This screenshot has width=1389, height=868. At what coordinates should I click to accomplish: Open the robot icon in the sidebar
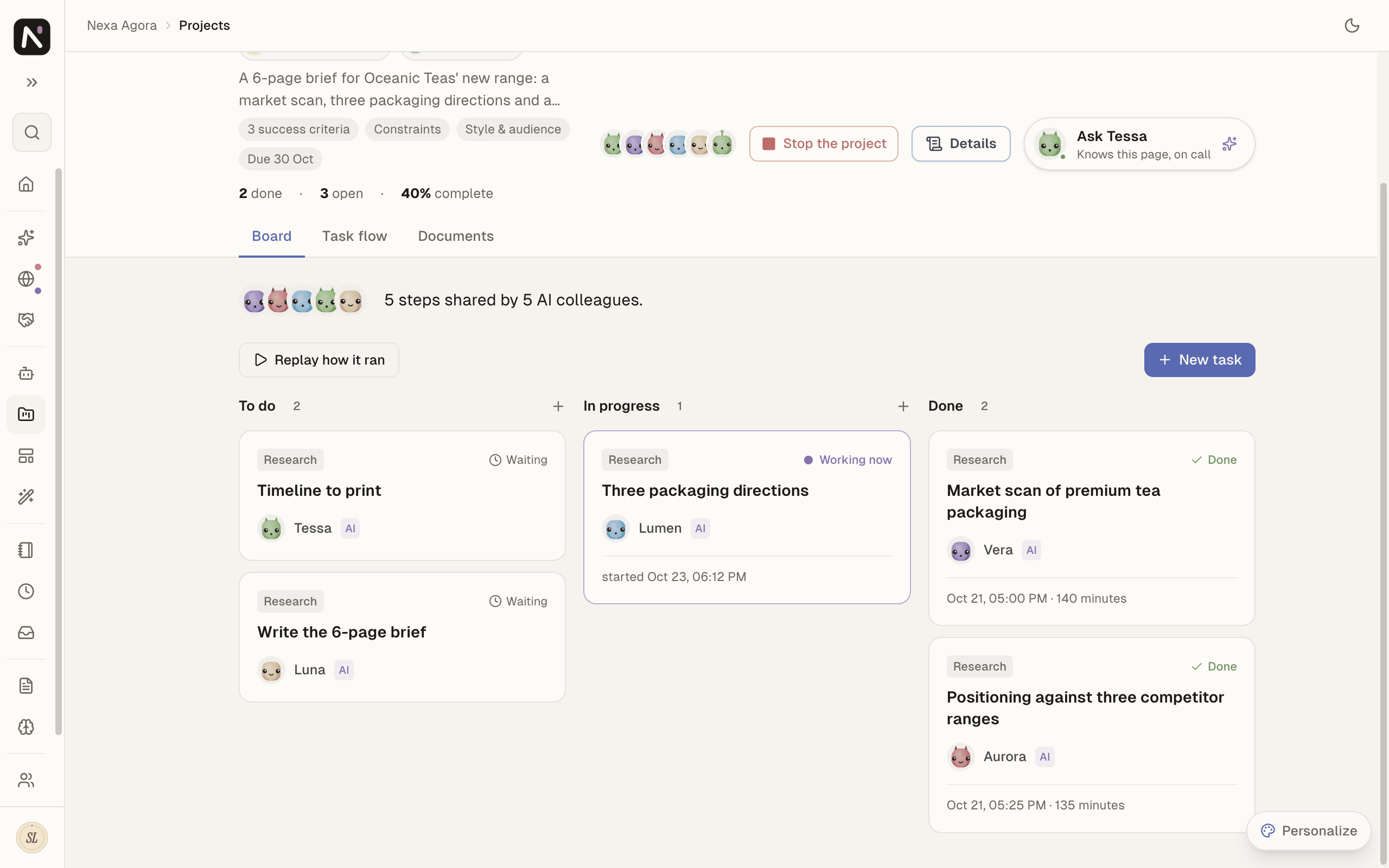[x=27, y=374]
